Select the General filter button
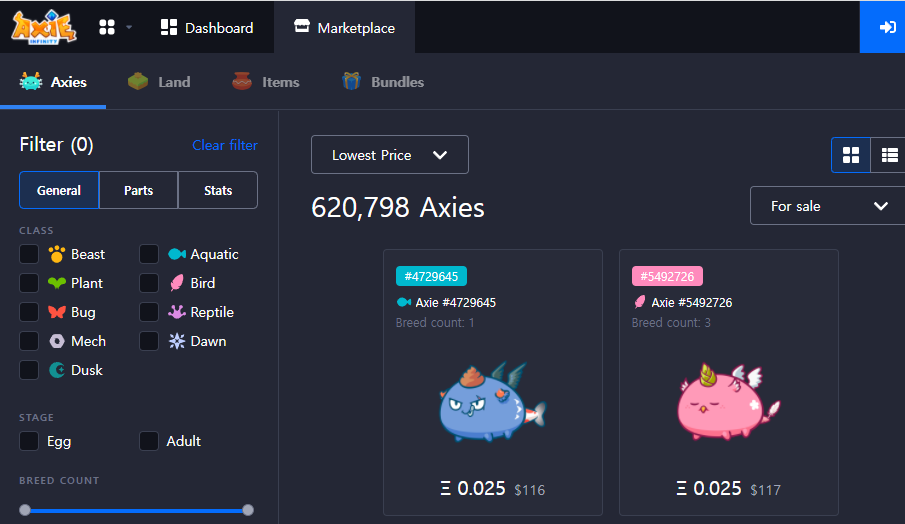The image size is (905, 524). 59,190
